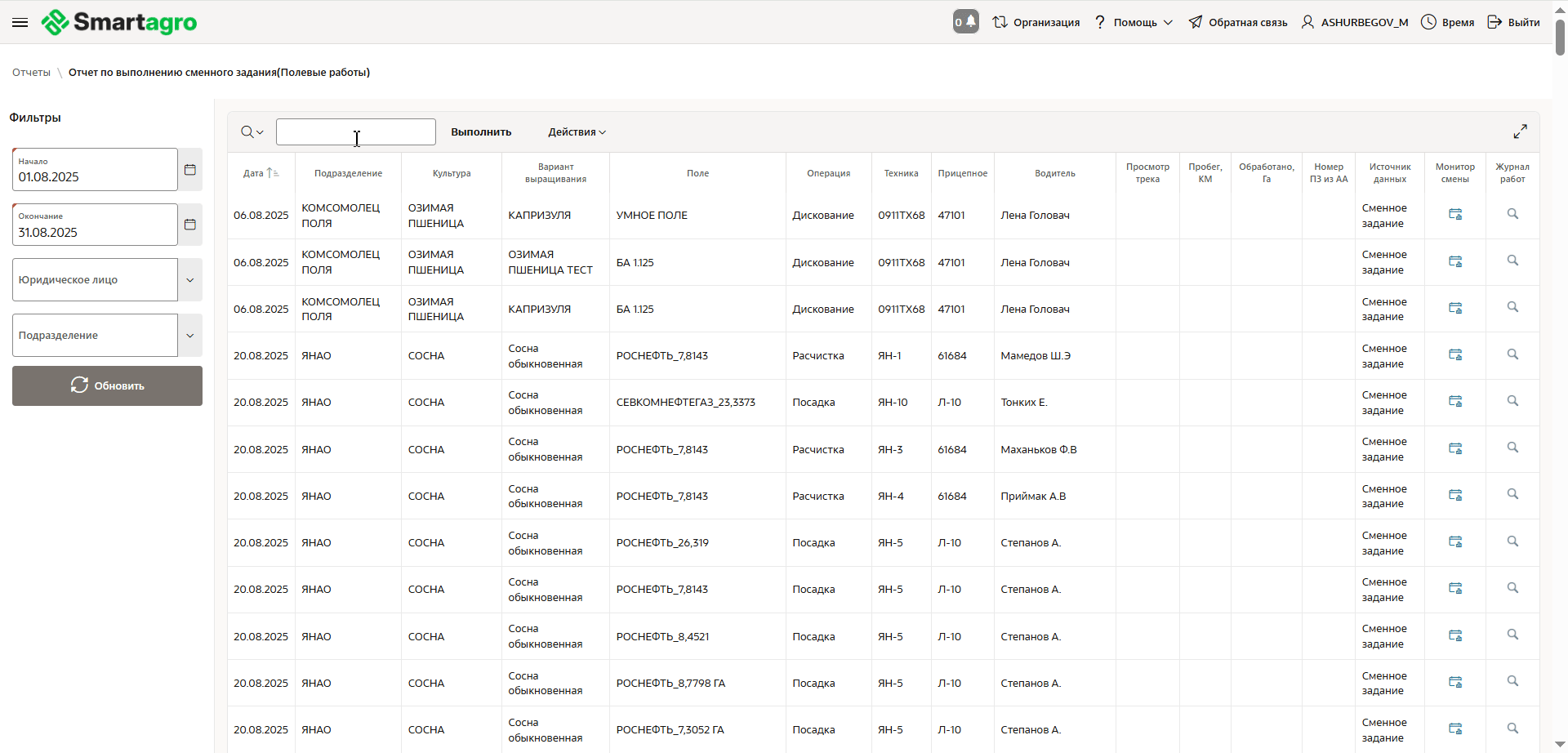Open shift monitor for УМНОЕ ПОЛЕ row
The height and width of the screenshot is (753, 1568).
click(1454, 215)
